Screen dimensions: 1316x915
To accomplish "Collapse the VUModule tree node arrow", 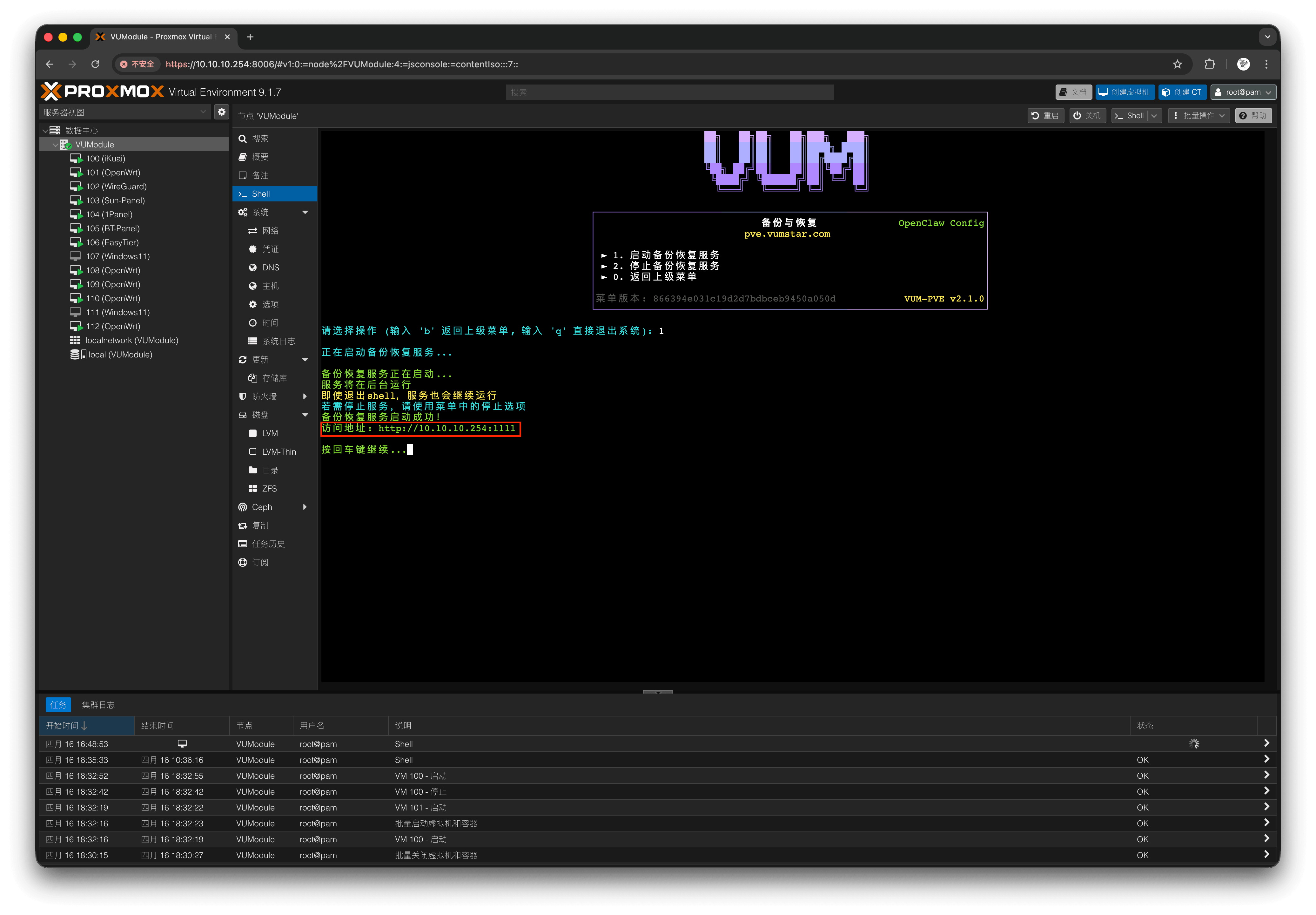I will (55, 145).
